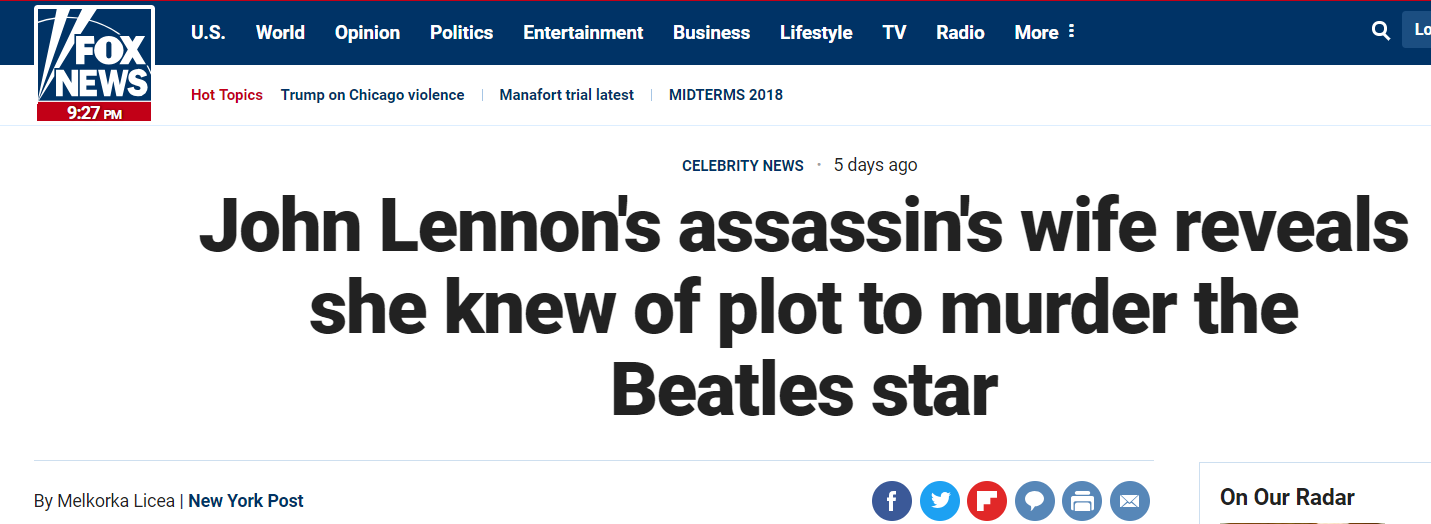Navigate to Politics section
The height and width of the screenshot is (524, 1431).
[x=461, y=32]
